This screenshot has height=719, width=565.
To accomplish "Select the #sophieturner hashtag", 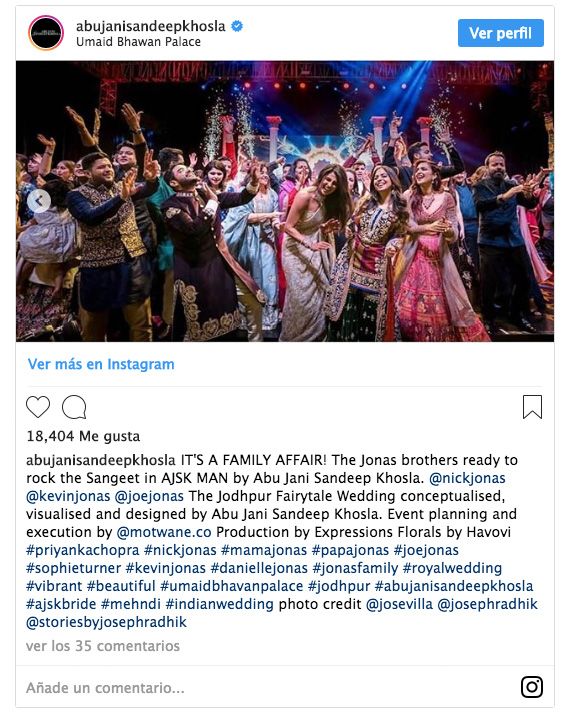I will pyautogui.click(x=73, y=568).
